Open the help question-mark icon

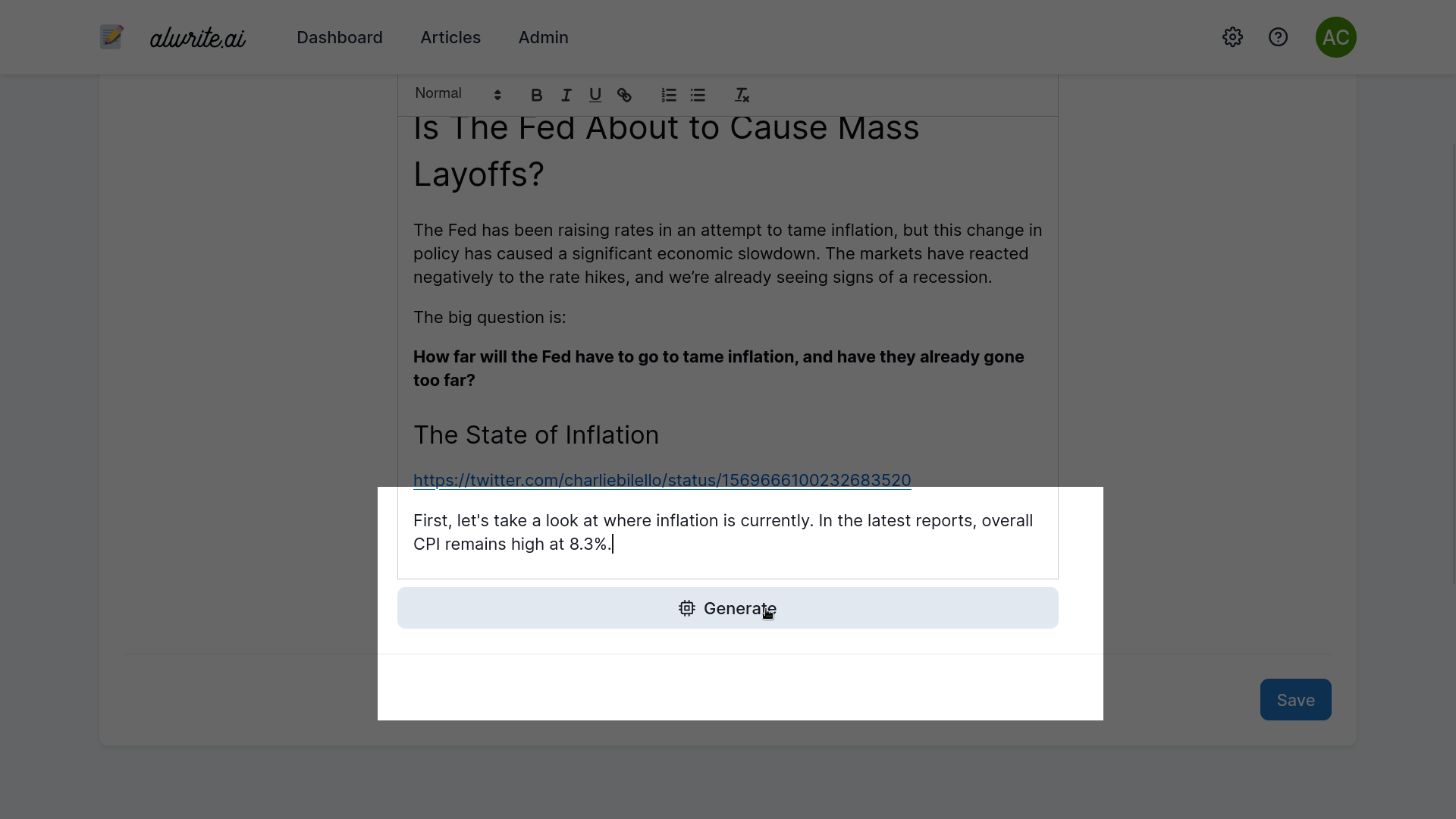point(1278,36)
